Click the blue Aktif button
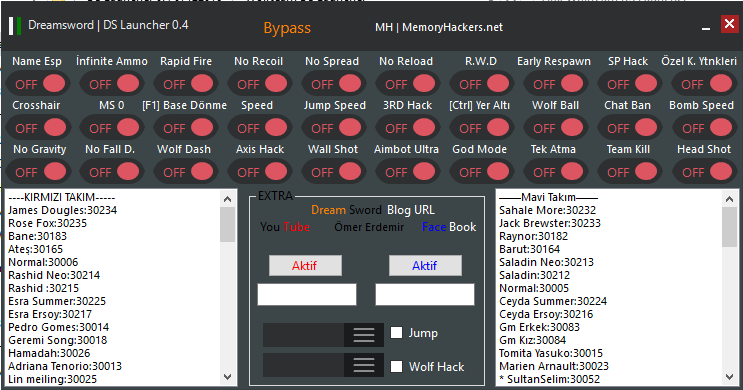743x390 pixels. click(x=425, y=265)
